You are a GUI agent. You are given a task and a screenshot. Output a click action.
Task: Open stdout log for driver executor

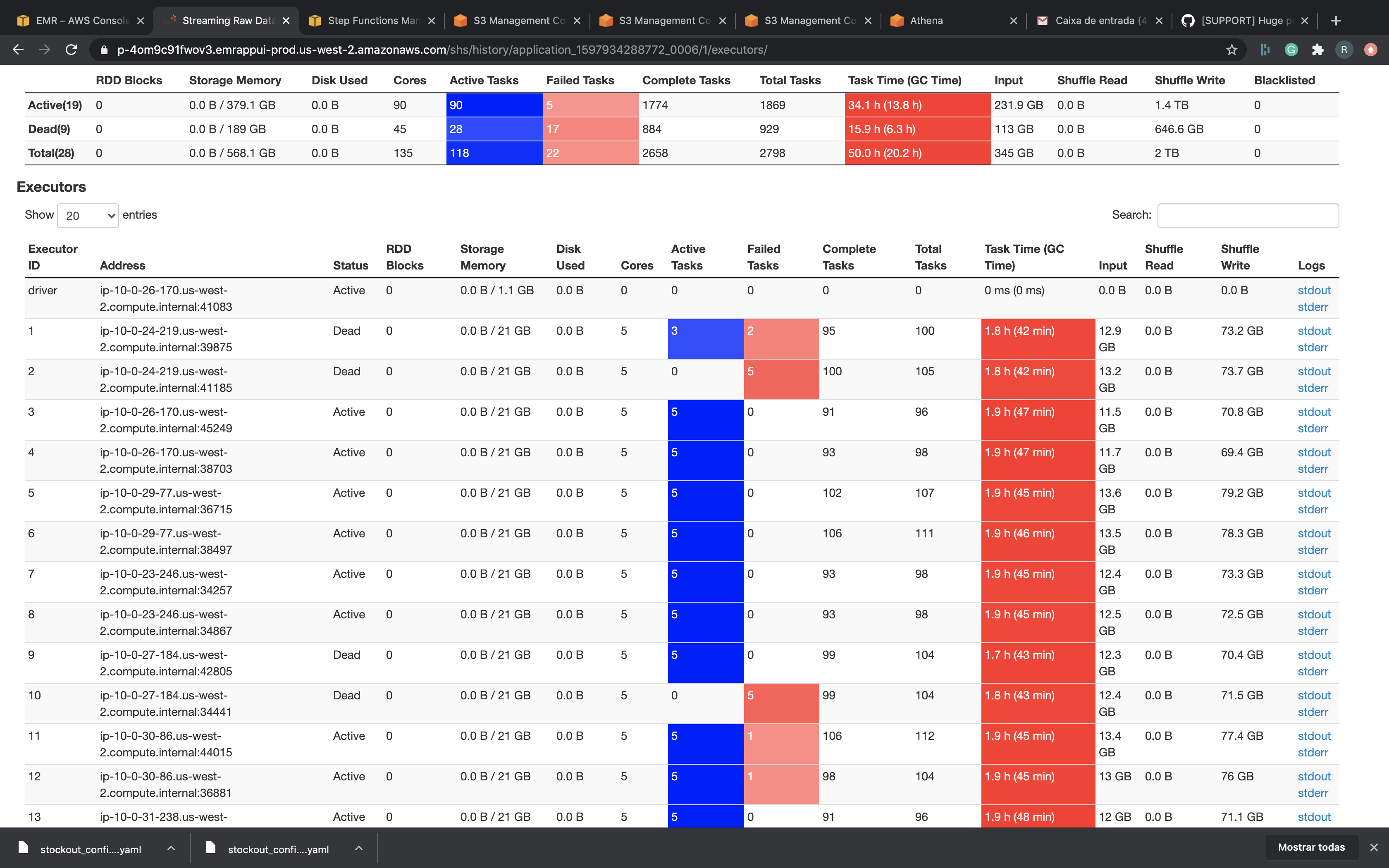click(1313, 291)
